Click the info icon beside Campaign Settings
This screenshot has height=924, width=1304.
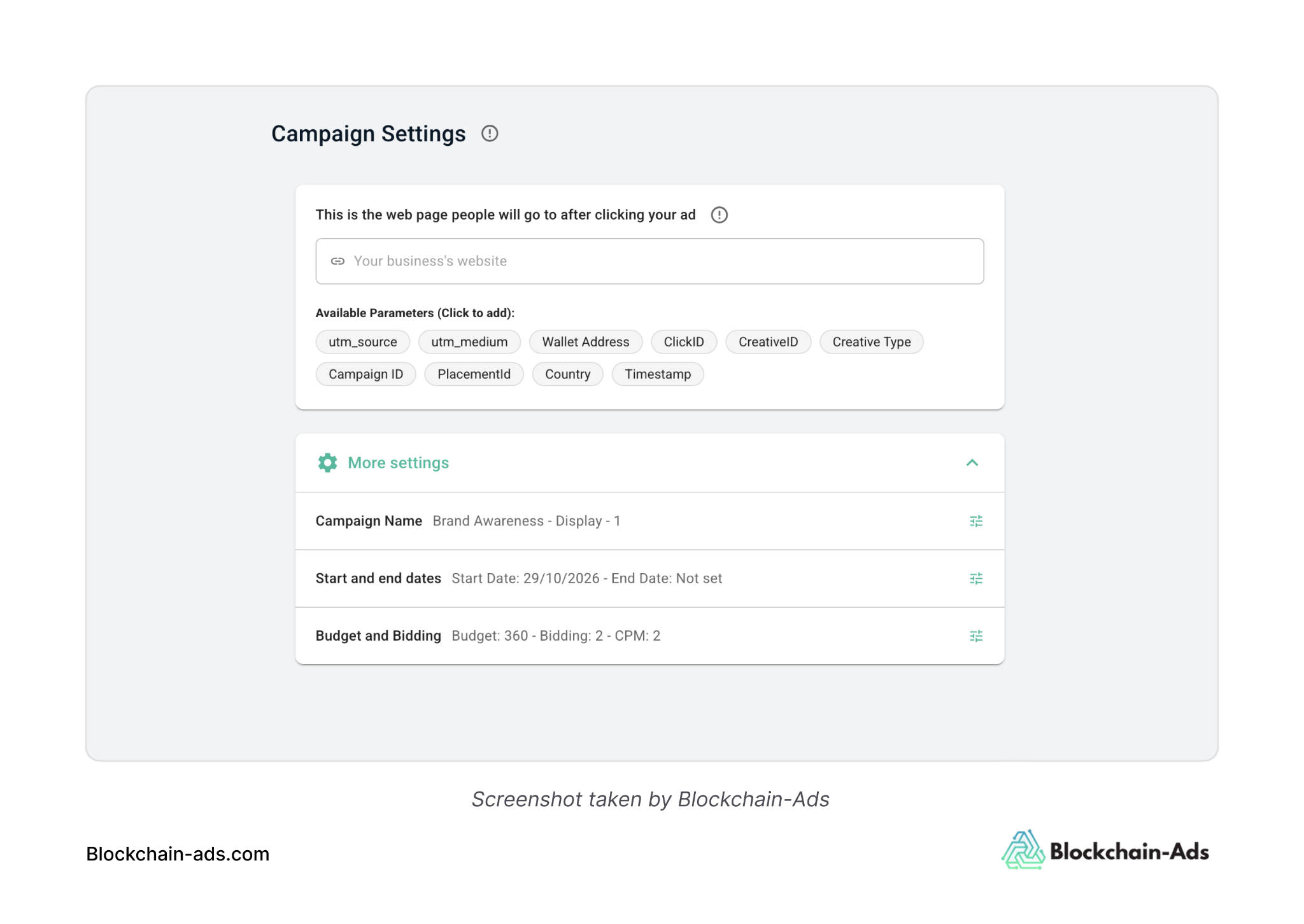click(489, 134)
